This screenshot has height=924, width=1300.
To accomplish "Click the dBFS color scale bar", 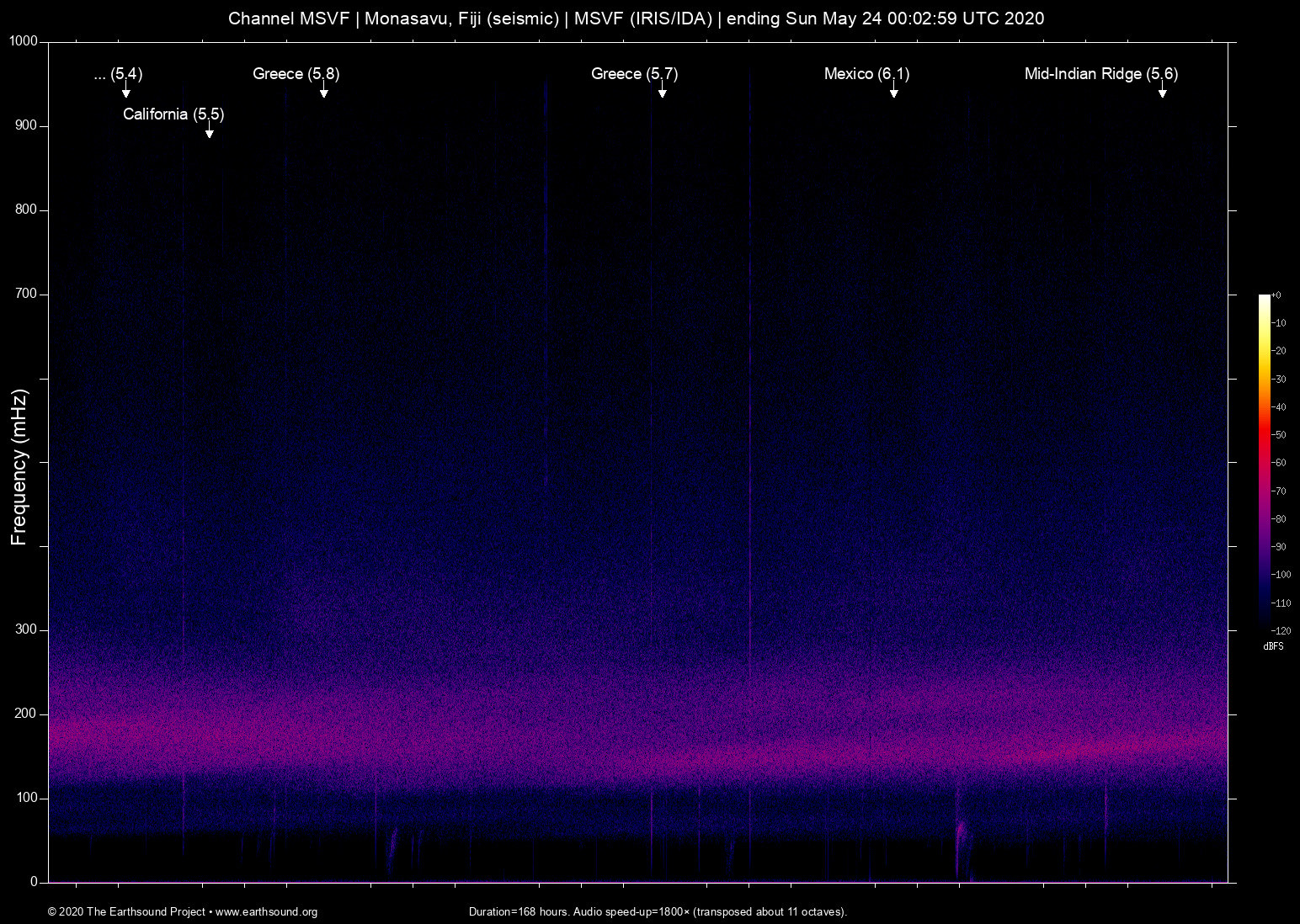I will [1264, 461].
